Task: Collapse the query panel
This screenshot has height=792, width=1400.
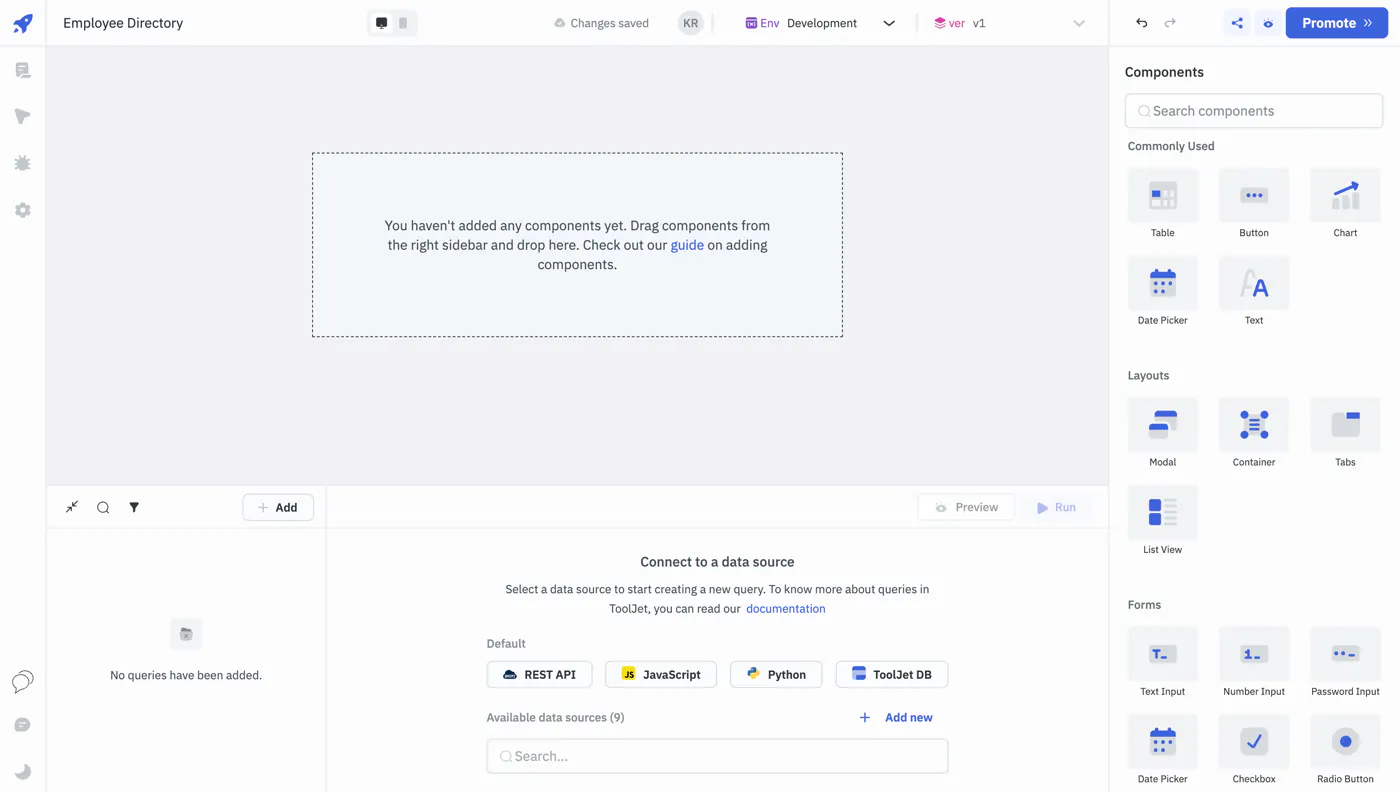Action: (x=72, y=507)
